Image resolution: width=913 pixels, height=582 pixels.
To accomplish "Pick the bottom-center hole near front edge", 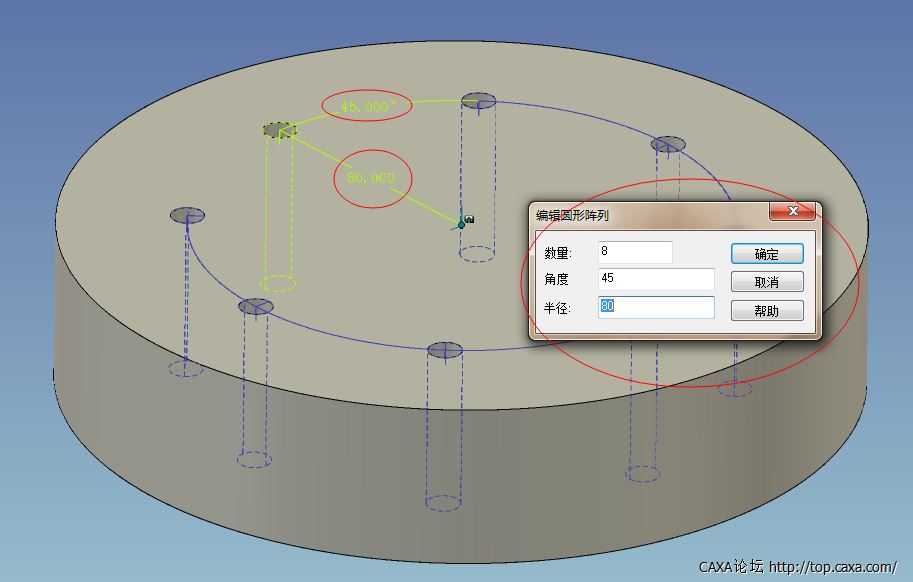I will 445,349.
